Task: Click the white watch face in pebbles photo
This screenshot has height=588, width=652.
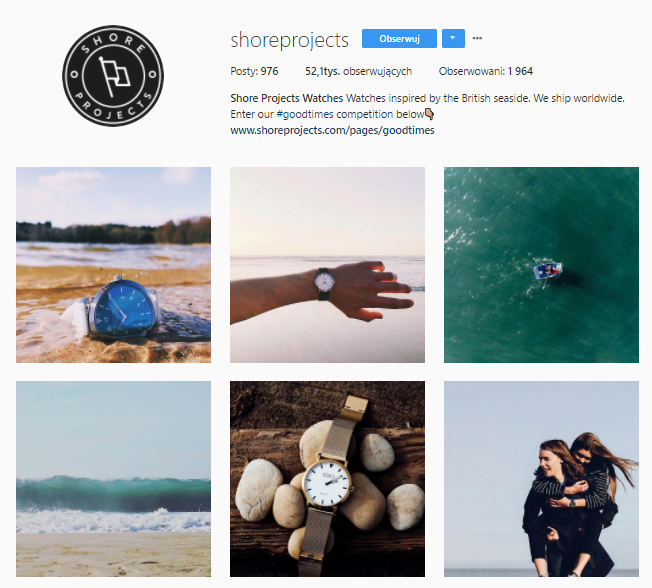Action: click(326, 482)
